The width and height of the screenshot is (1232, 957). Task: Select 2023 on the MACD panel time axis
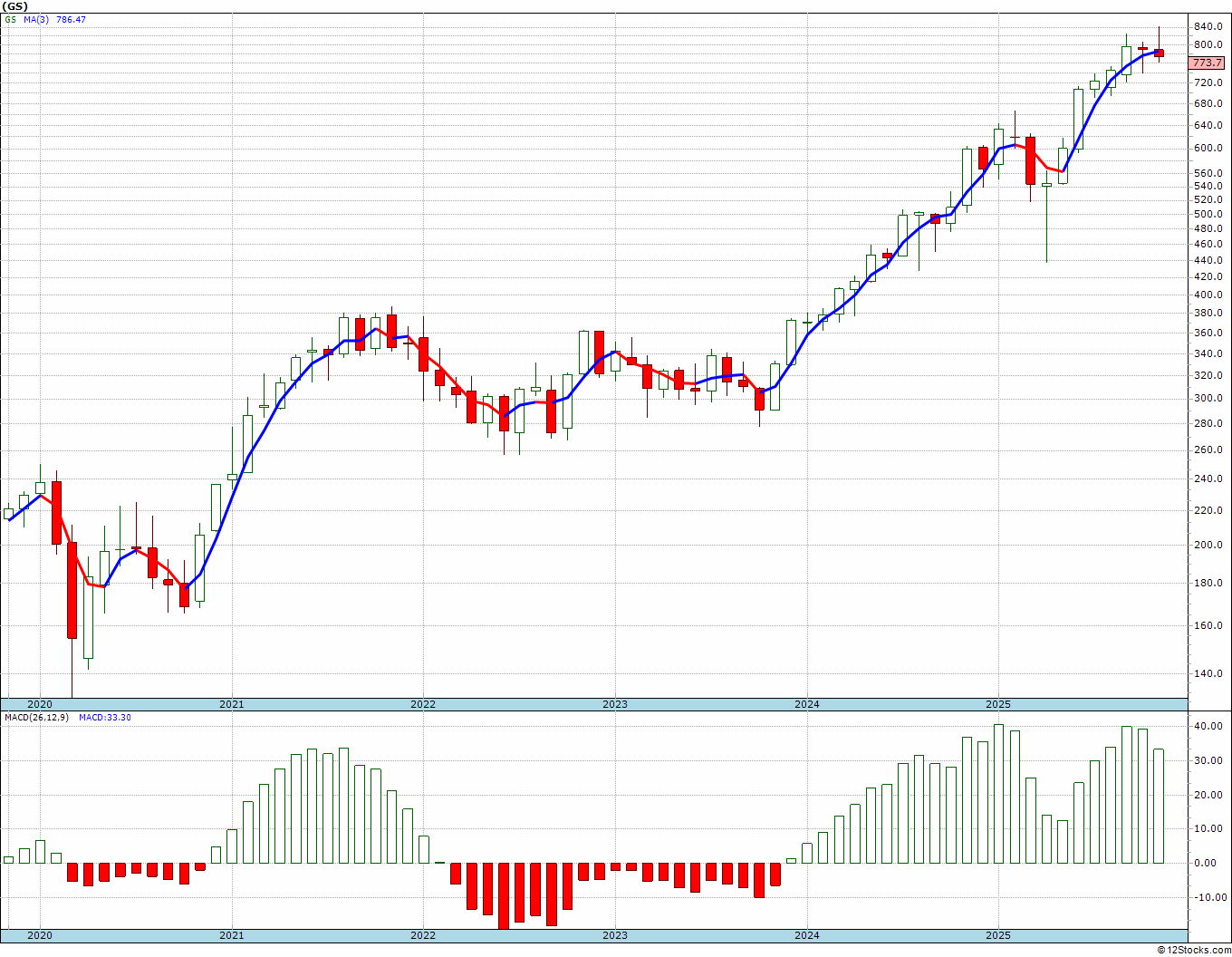pos(614,935)
